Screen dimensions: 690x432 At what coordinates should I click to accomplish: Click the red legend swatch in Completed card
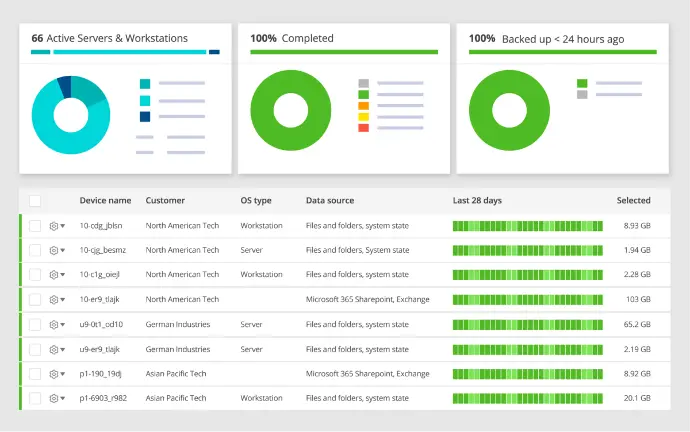coord(363,128)
